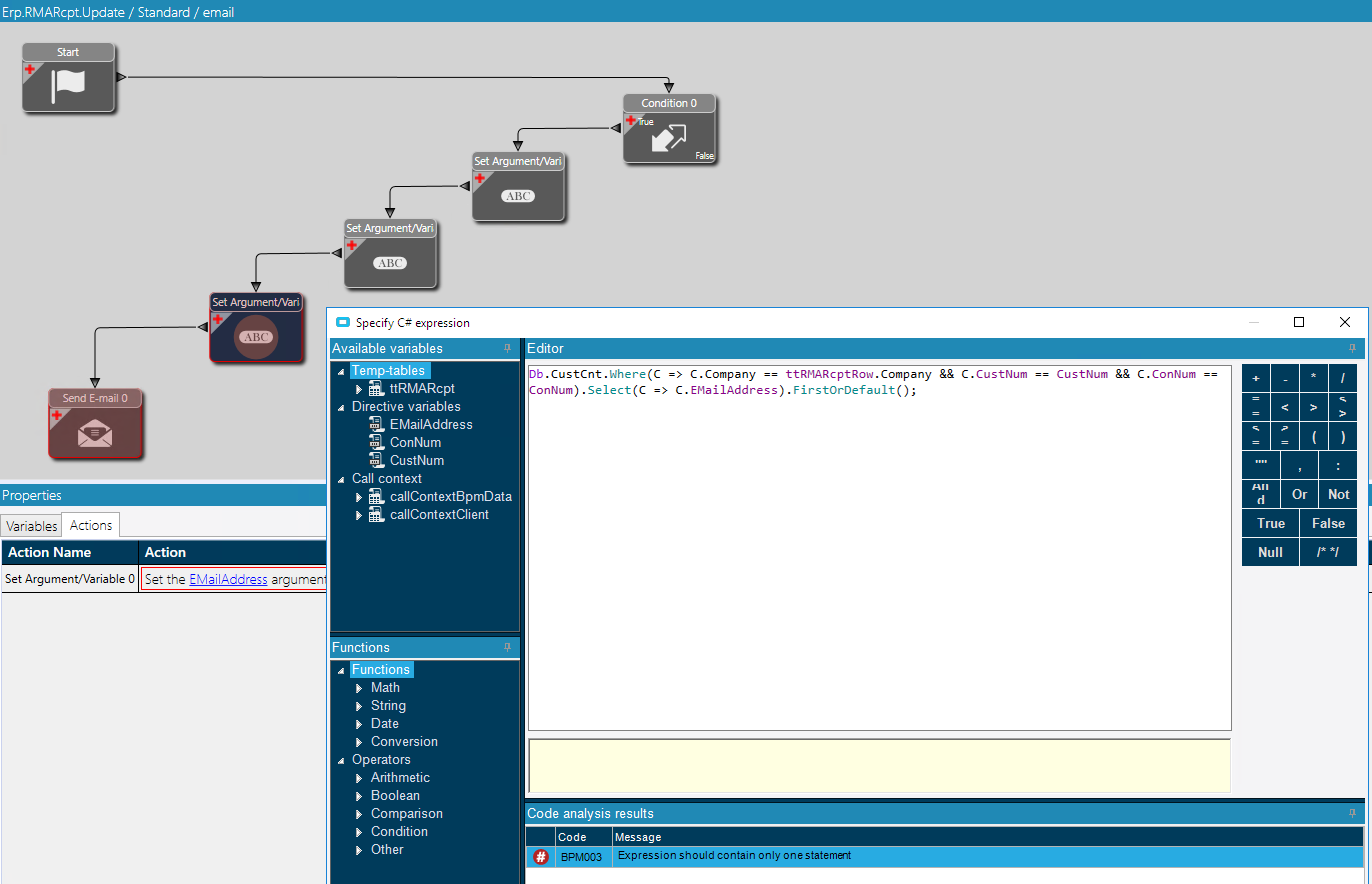Click the Code column header

(583, 837)
